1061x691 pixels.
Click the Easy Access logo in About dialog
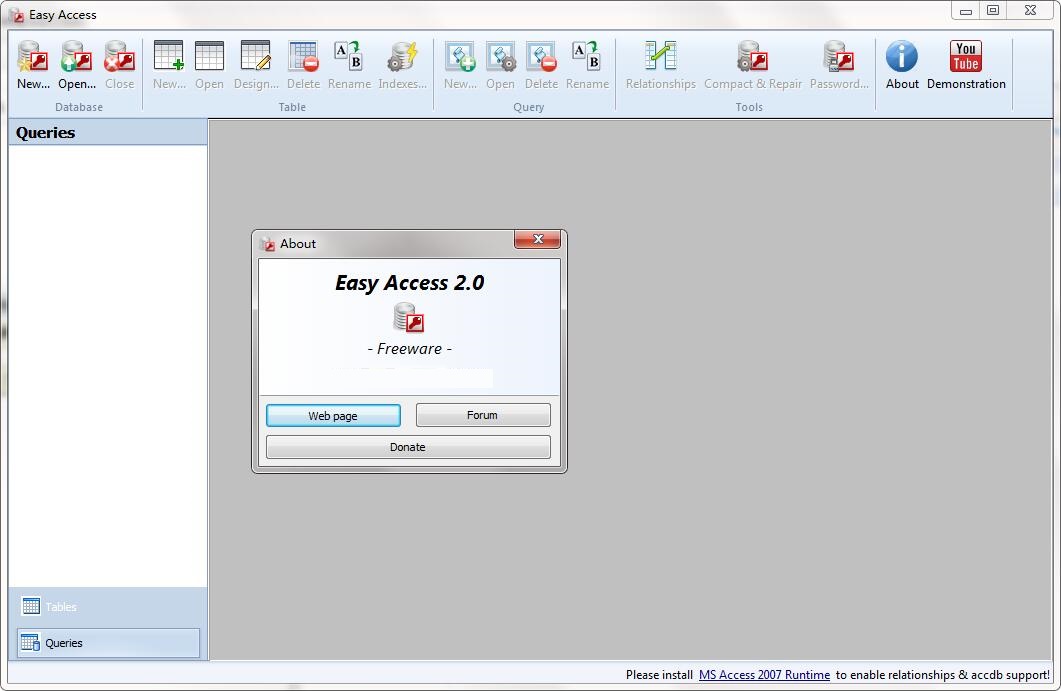(409, 317)
